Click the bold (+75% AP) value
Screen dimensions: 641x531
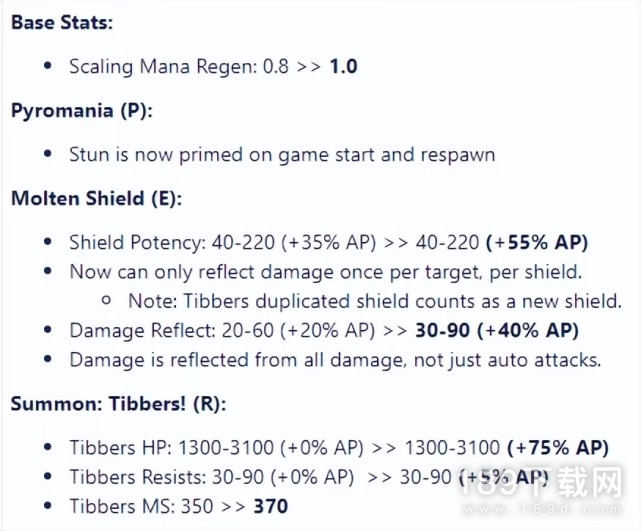pos(558,448)
